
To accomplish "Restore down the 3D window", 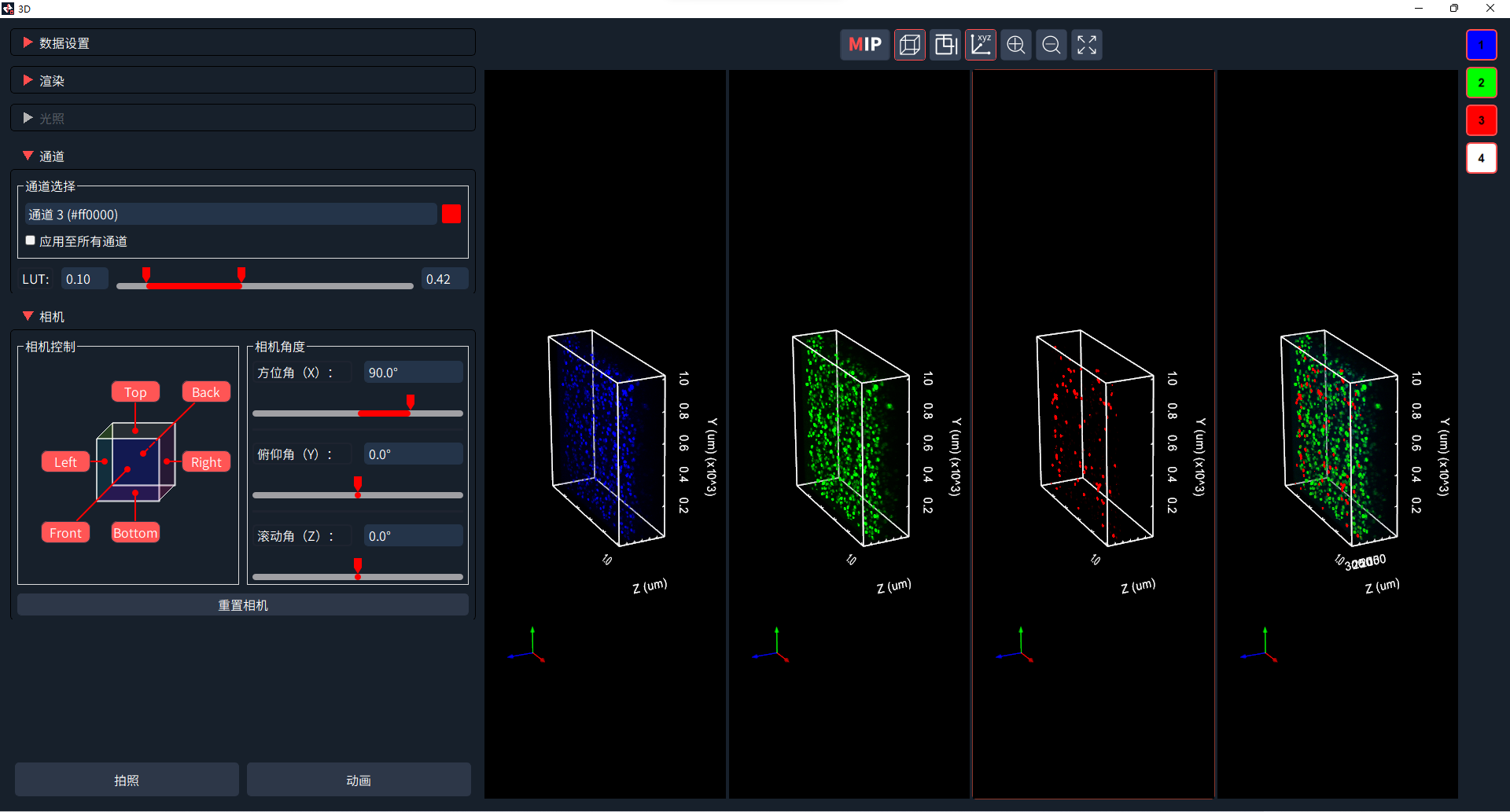I will [x=1454, y=9].
